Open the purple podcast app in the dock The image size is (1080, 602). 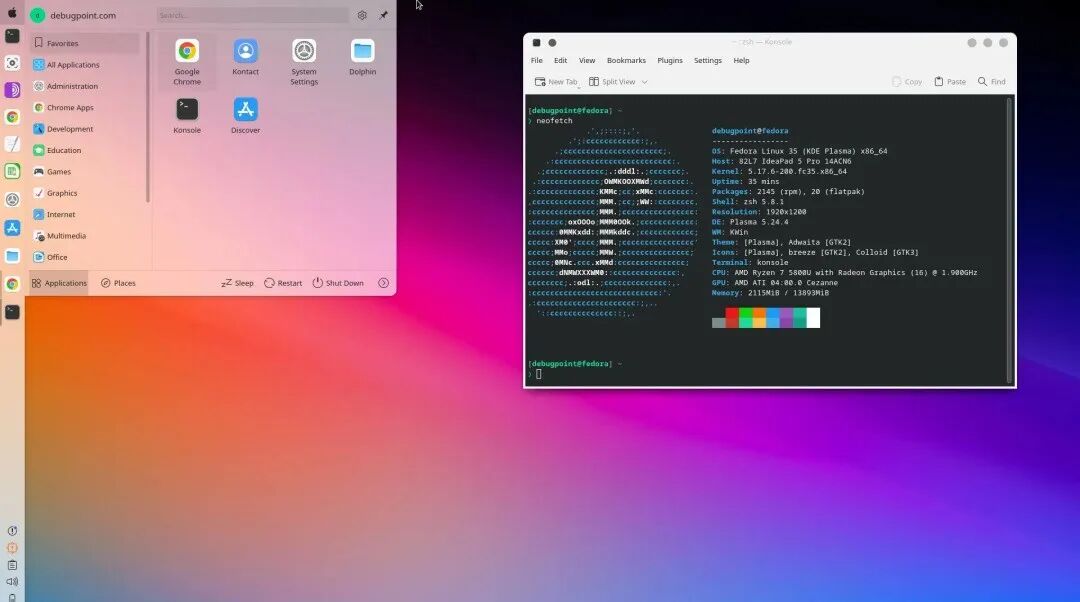pyautogui.click(x=12, y=90)
